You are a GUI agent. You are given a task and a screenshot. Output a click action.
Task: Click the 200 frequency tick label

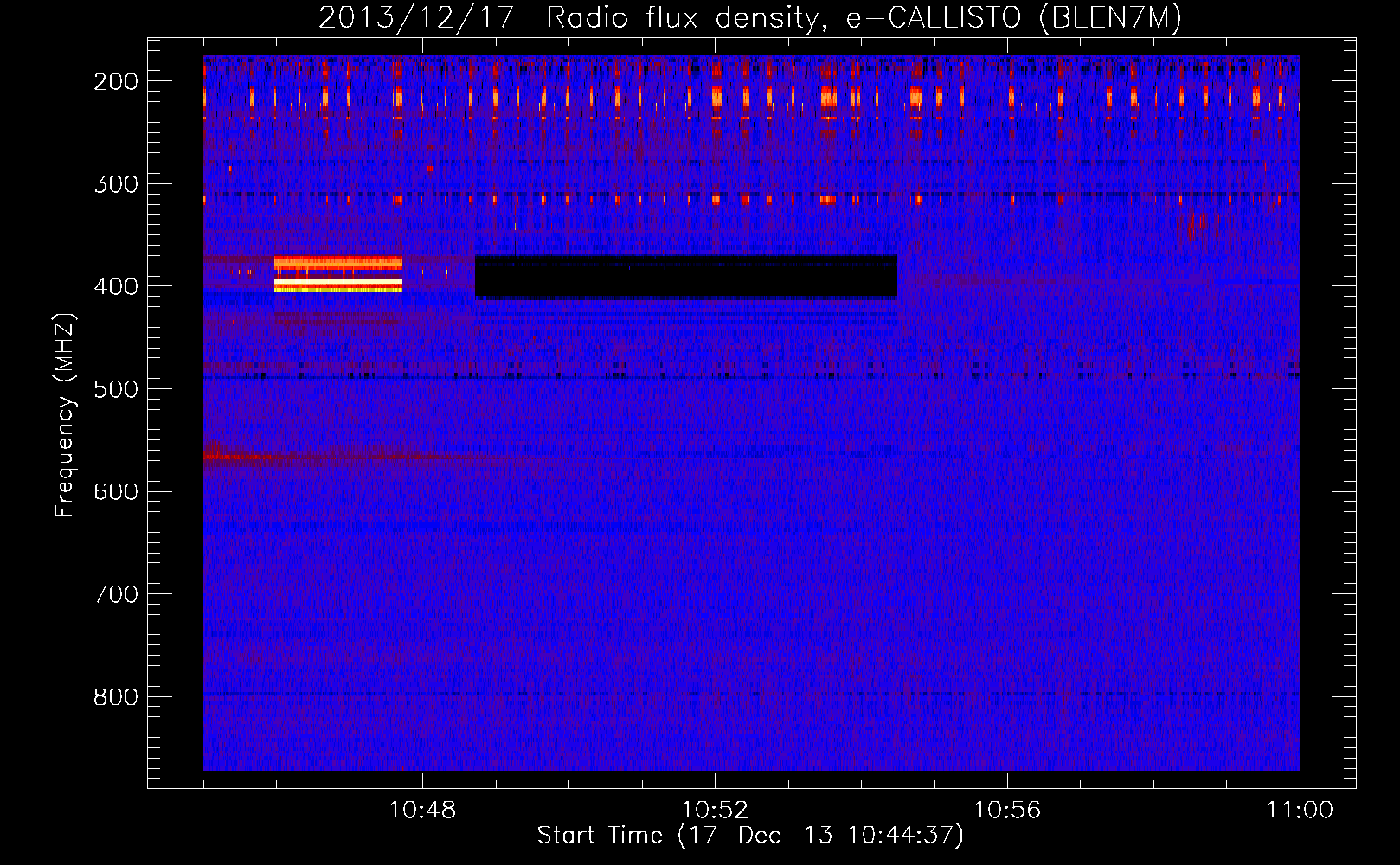click(116, 81)
